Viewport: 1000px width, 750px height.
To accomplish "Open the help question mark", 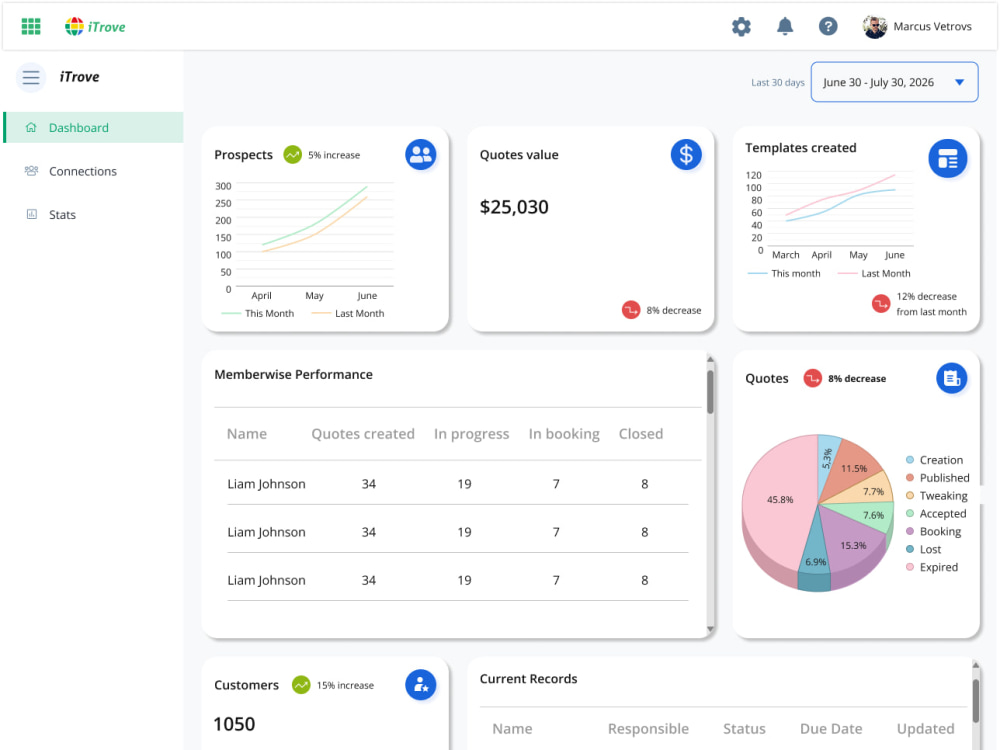I will (x=828, y=26).
